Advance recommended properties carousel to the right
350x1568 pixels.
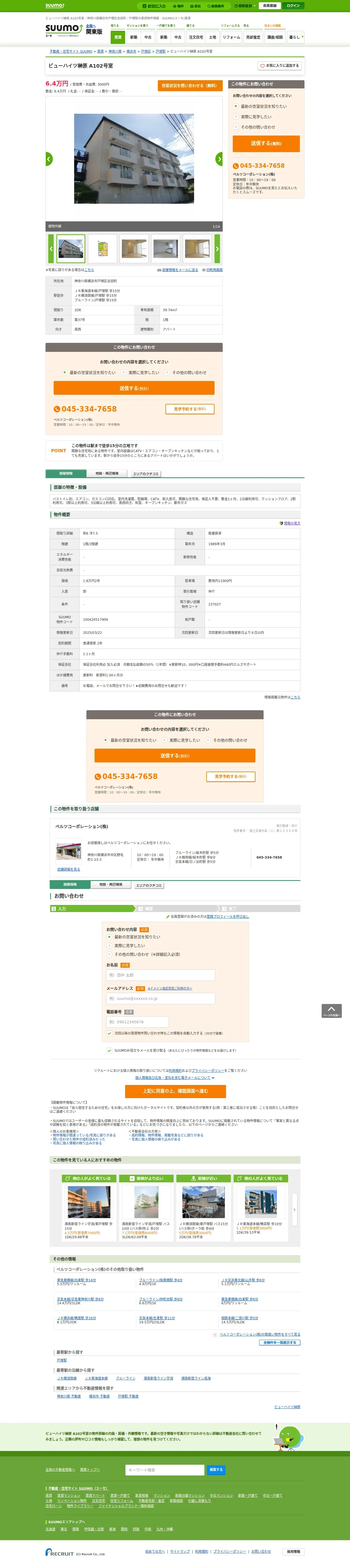pos(295,1209)
